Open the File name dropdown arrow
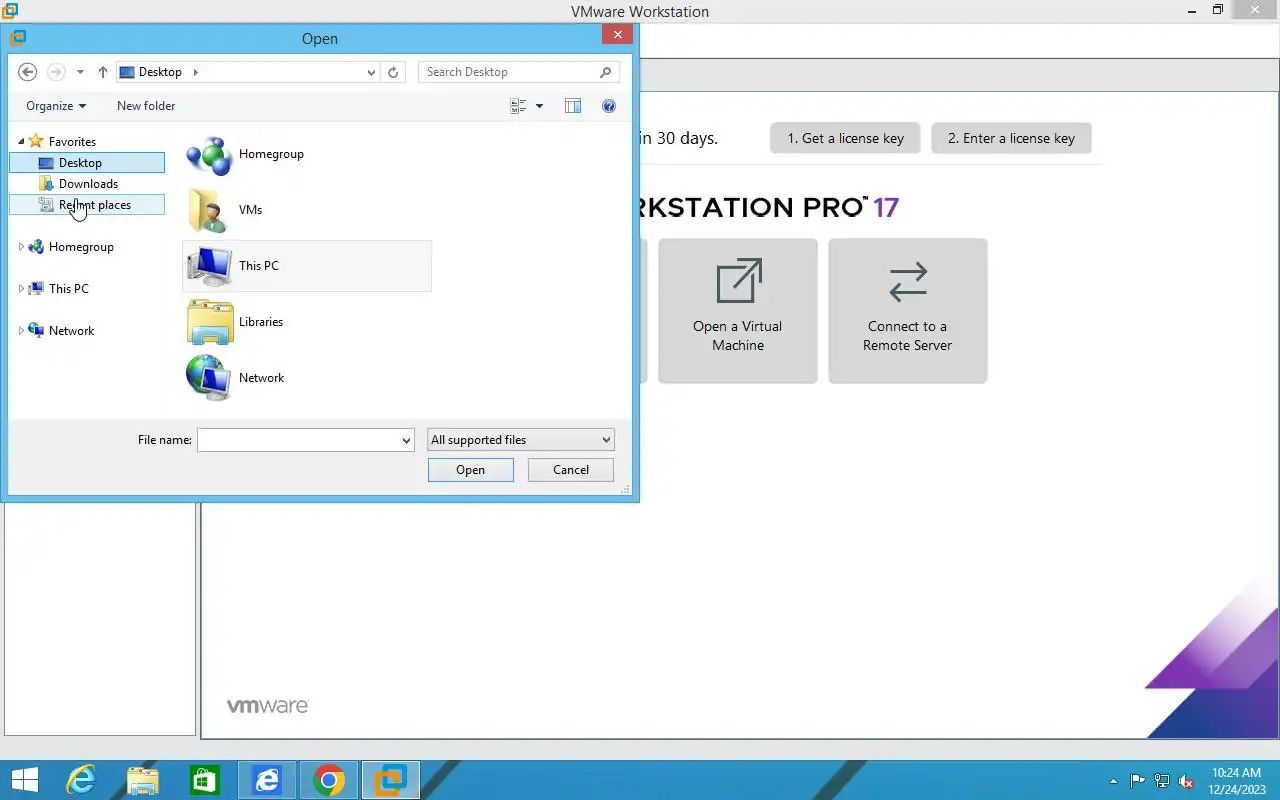Image resolution: width=1280 pixels, height=800 pixels. tap(406, 440)
